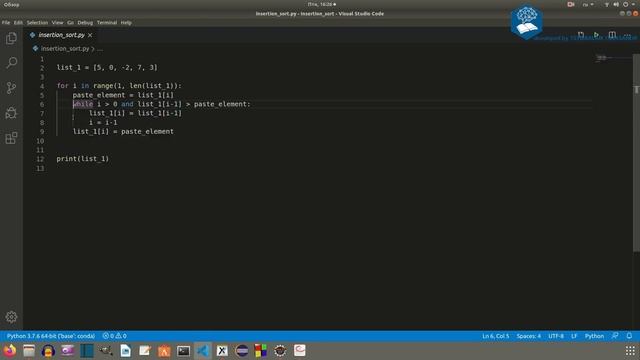The width and height of the screenshot is (640, 360).
Task: Click the 'while' keyword on line 6
Action: pos(83,104)
